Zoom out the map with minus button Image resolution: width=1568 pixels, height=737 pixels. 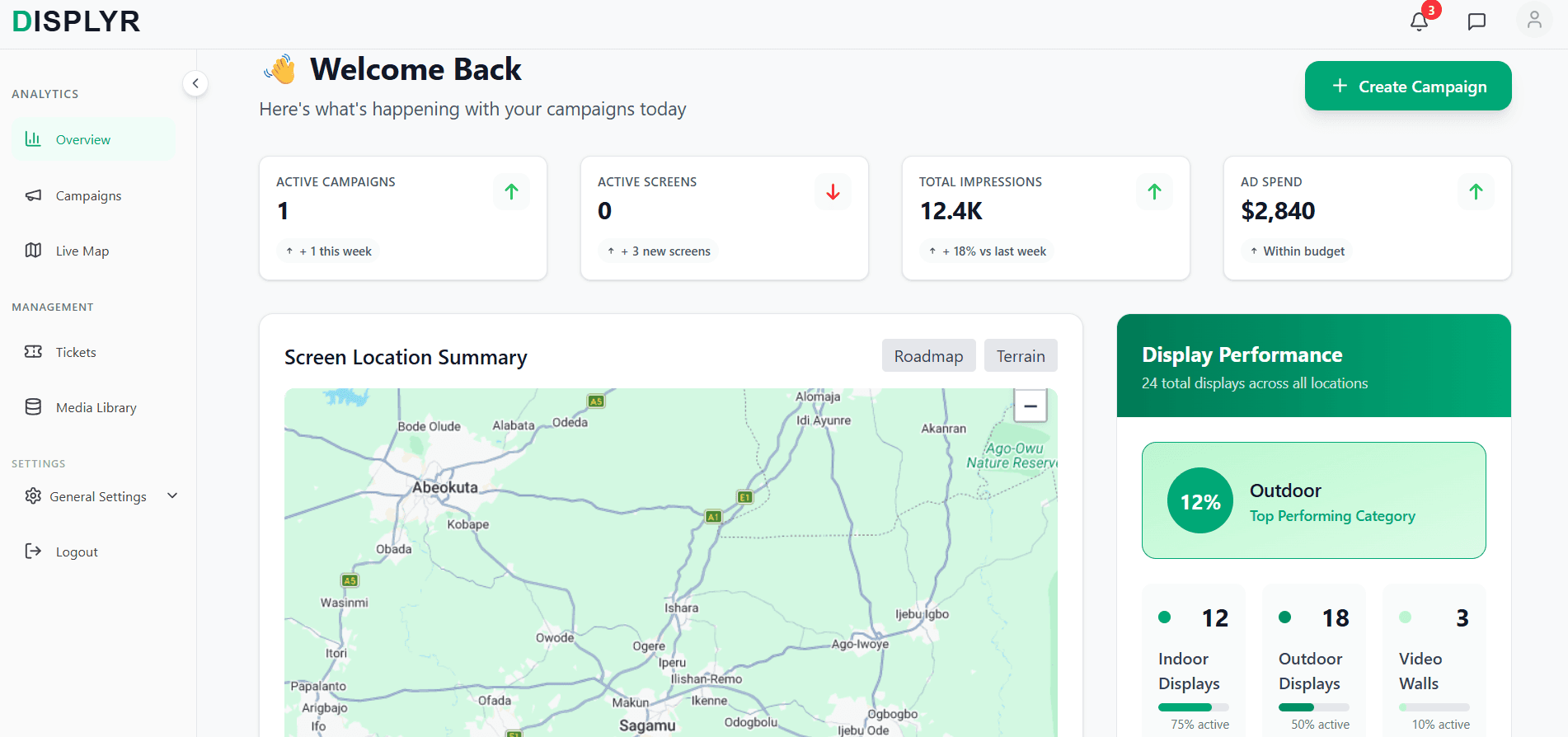tap(1030, 406)
